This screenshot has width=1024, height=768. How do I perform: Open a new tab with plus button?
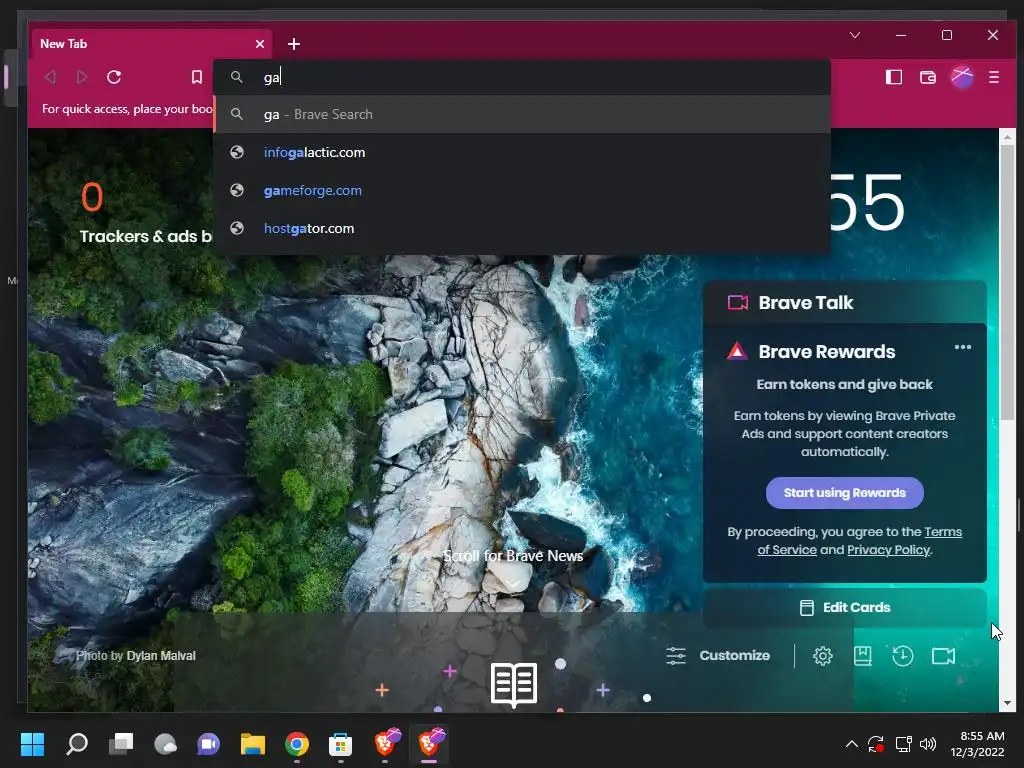tap(294, 44)
